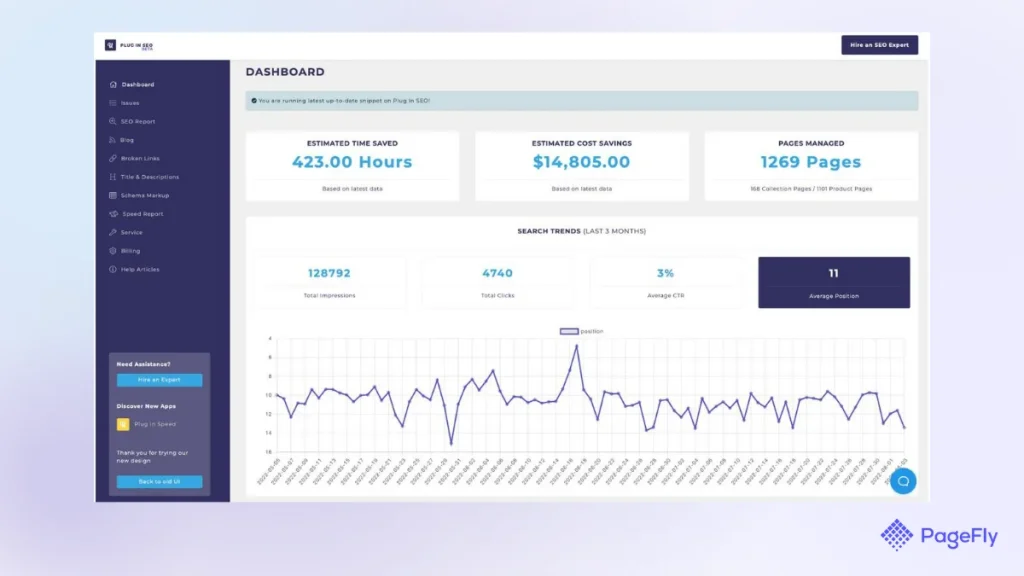Image resolution: width=1024 pixels, height=576 pixels.
Task: Click the Discover New Apps label
Action: (146, 406)
